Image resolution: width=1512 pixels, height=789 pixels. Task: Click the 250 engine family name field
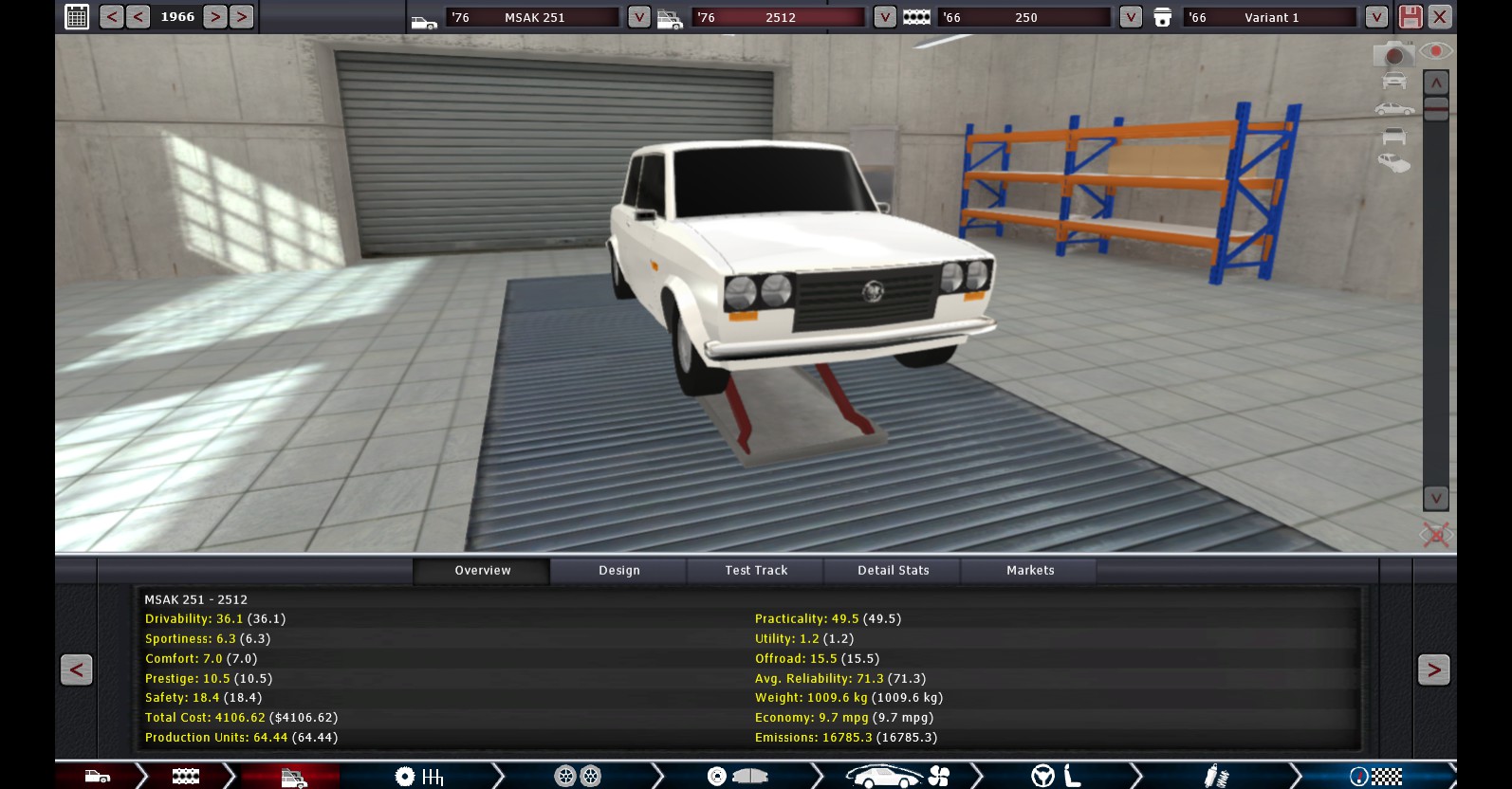(1025, 17)
